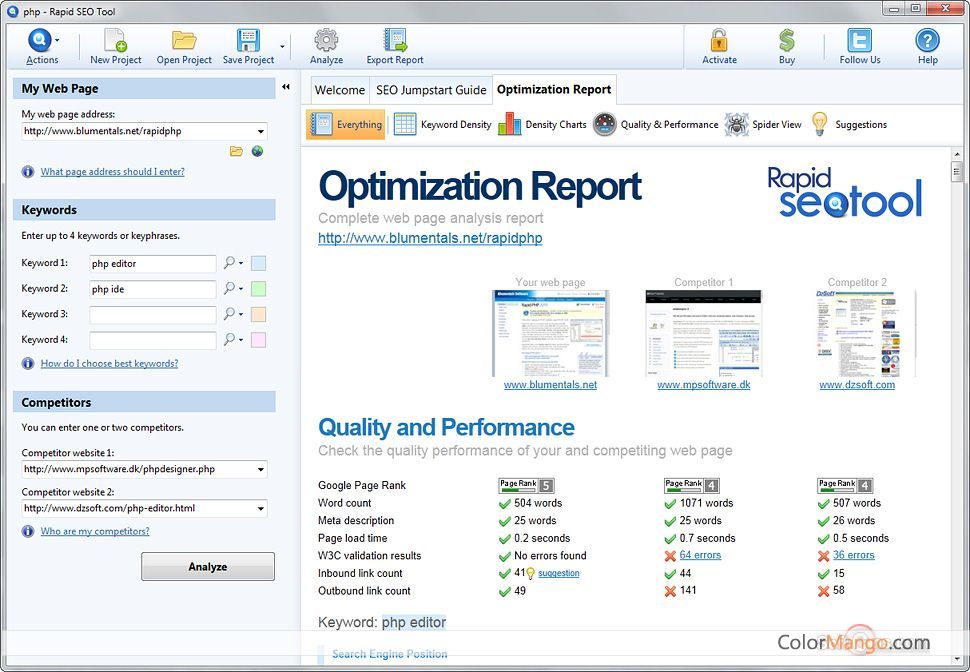The image size is (970, 672).
Task: Click info icon beside 'How do I choose'
Action: 28,363
